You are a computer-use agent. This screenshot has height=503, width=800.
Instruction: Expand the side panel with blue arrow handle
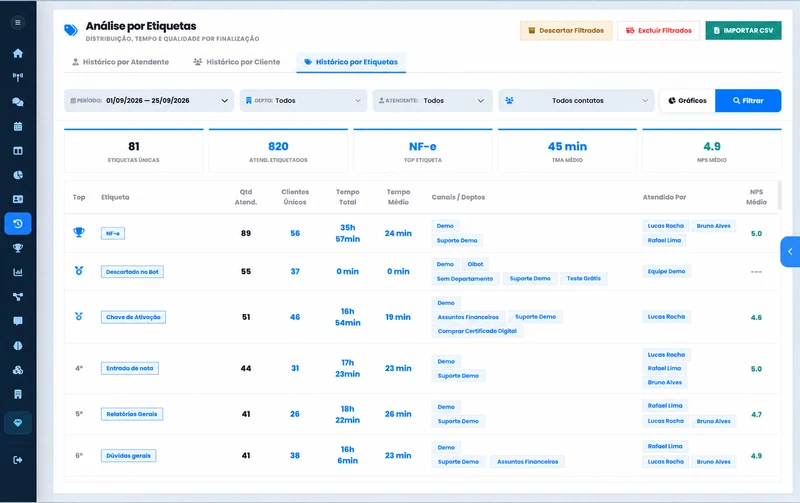click(x=790, y=252)
